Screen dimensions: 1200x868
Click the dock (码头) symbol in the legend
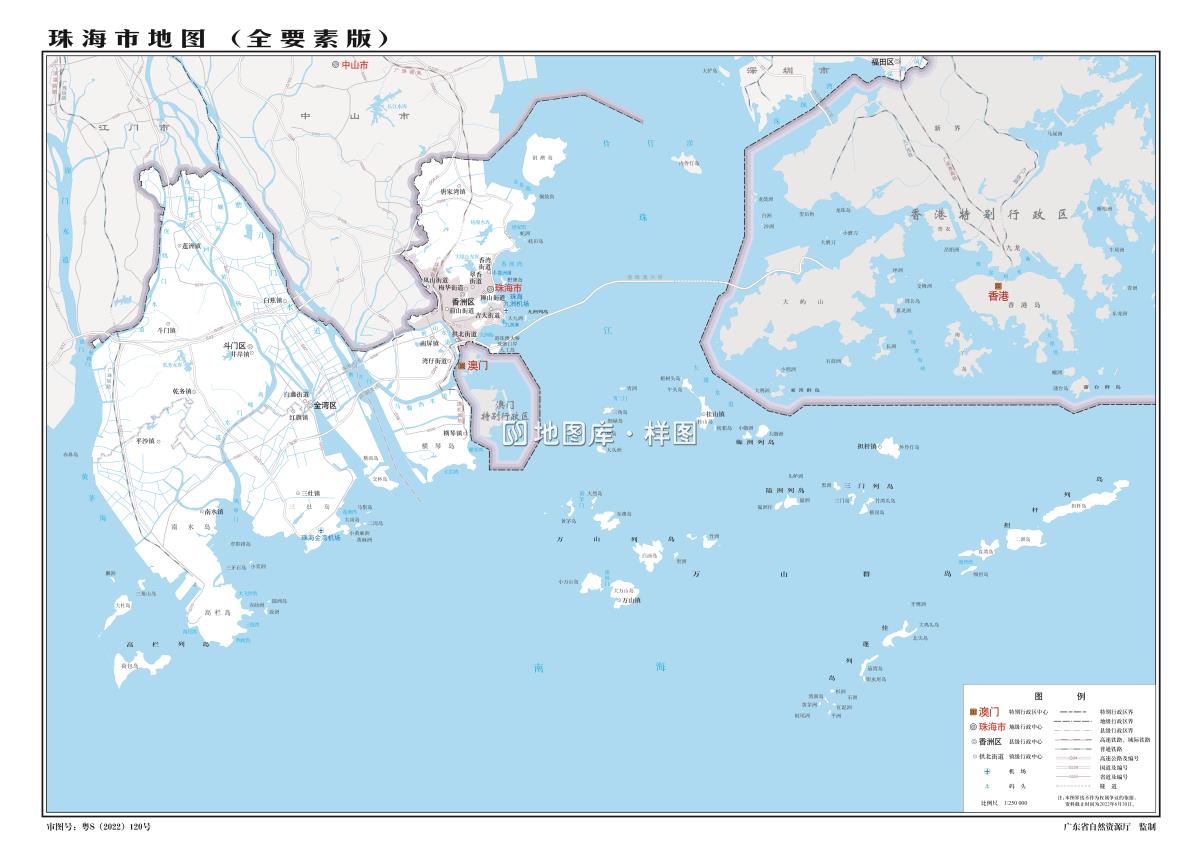tap(986, 786)
